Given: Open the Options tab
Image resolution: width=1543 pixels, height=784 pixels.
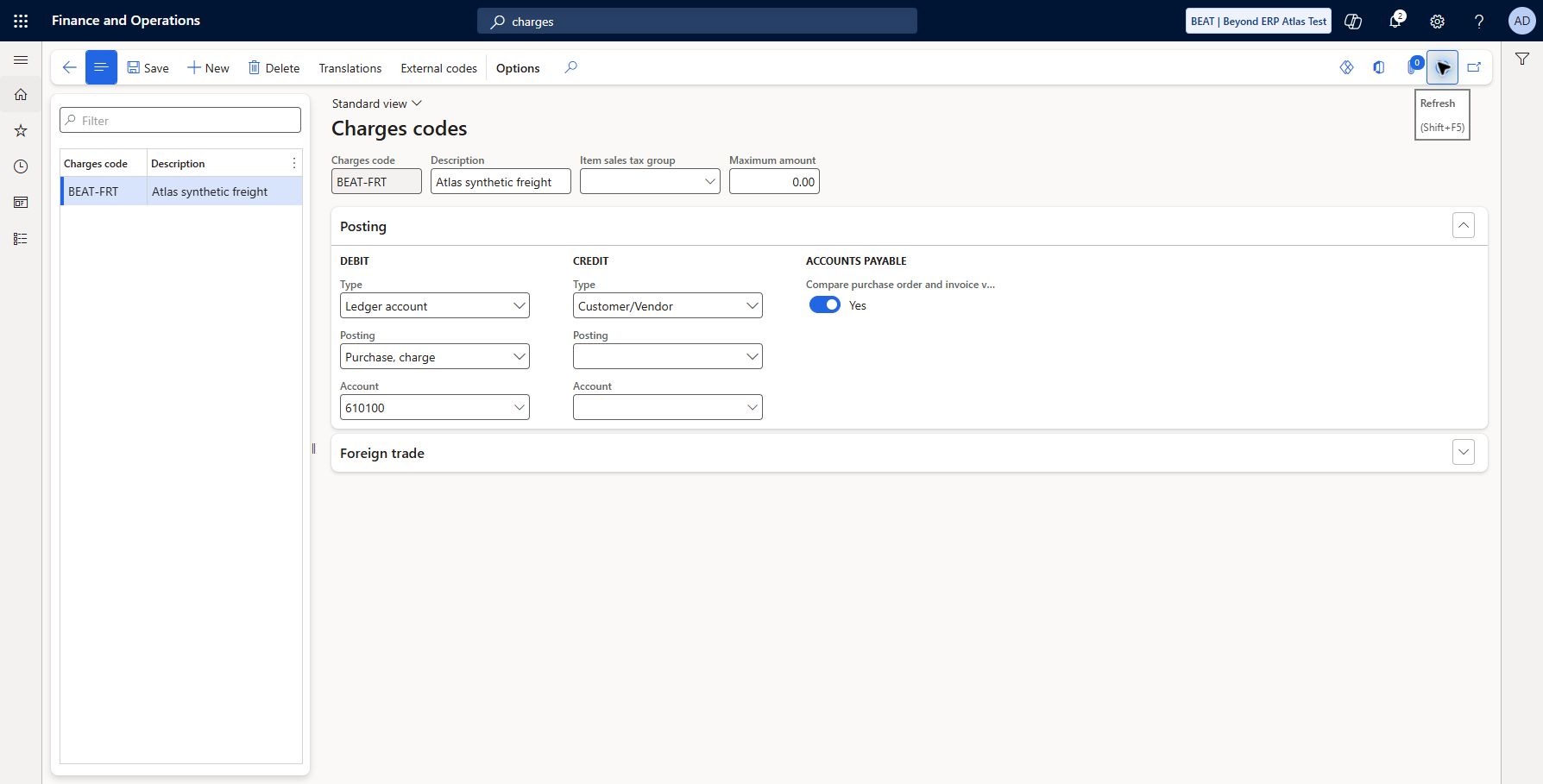Looking at the screenshot, I should (518, 68).
